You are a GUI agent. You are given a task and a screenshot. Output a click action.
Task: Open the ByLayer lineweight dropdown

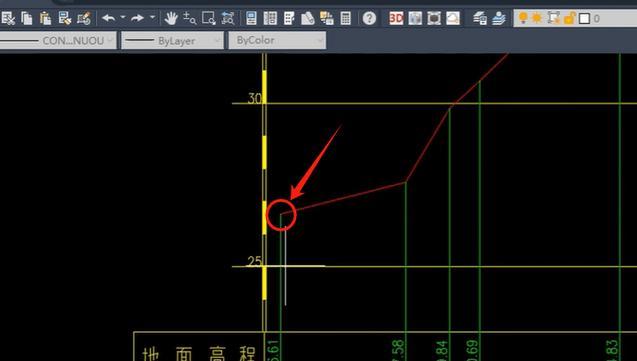point(172,41)
